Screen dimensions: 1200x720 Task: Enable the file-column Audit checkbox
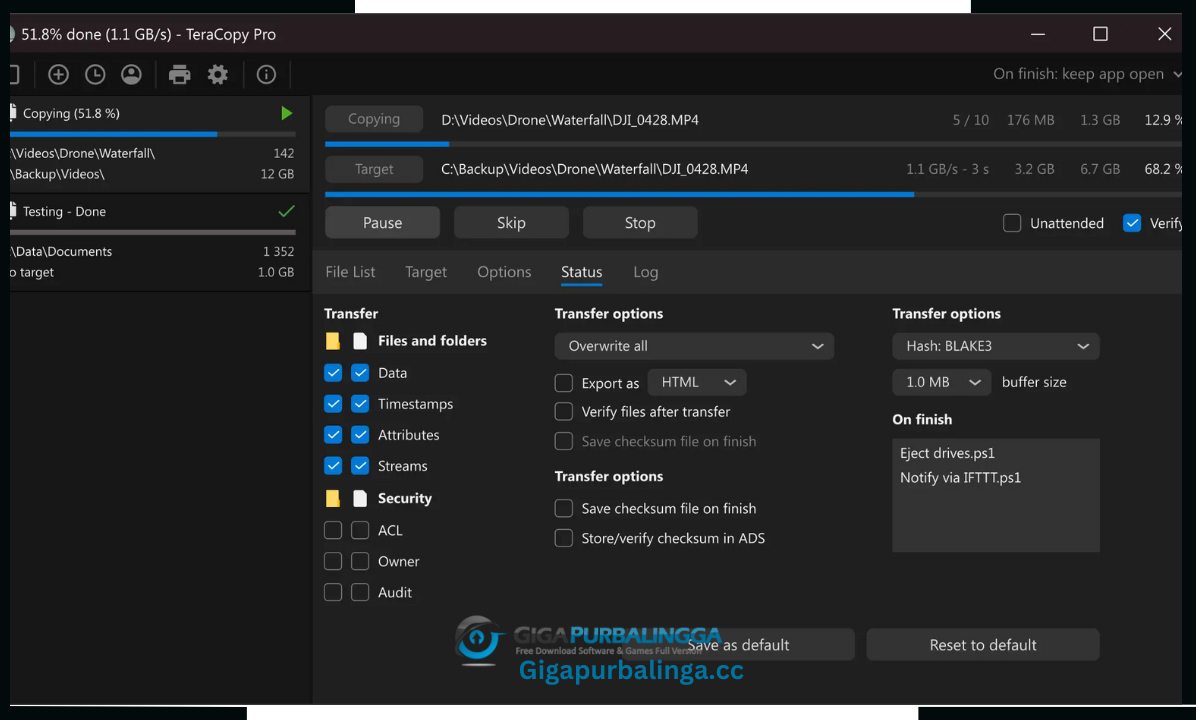[x=360, y=592]
